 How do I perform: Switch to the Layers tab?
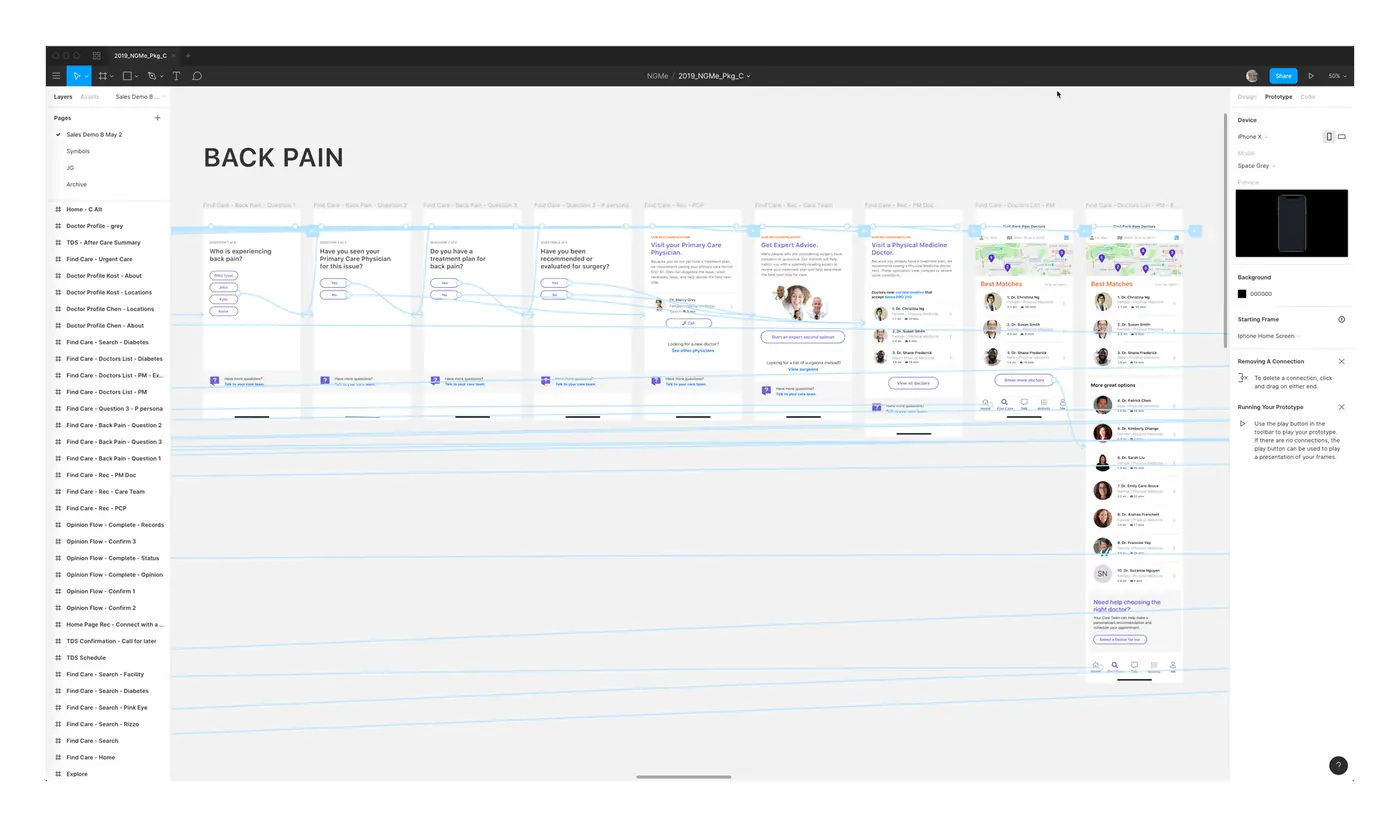pos(63,97)
